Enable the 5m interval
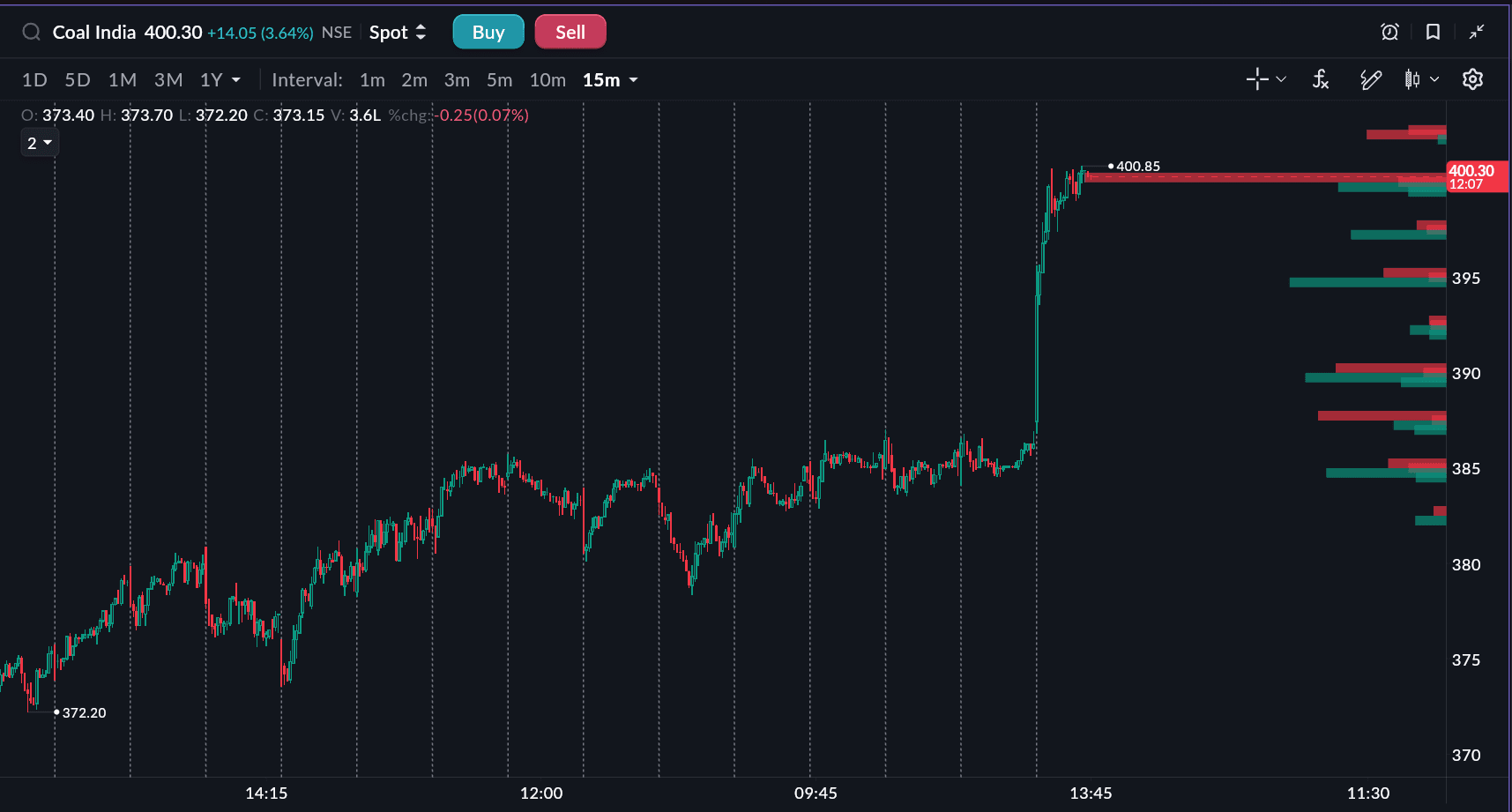This screenshot has height=812, width=1512. 499,79
